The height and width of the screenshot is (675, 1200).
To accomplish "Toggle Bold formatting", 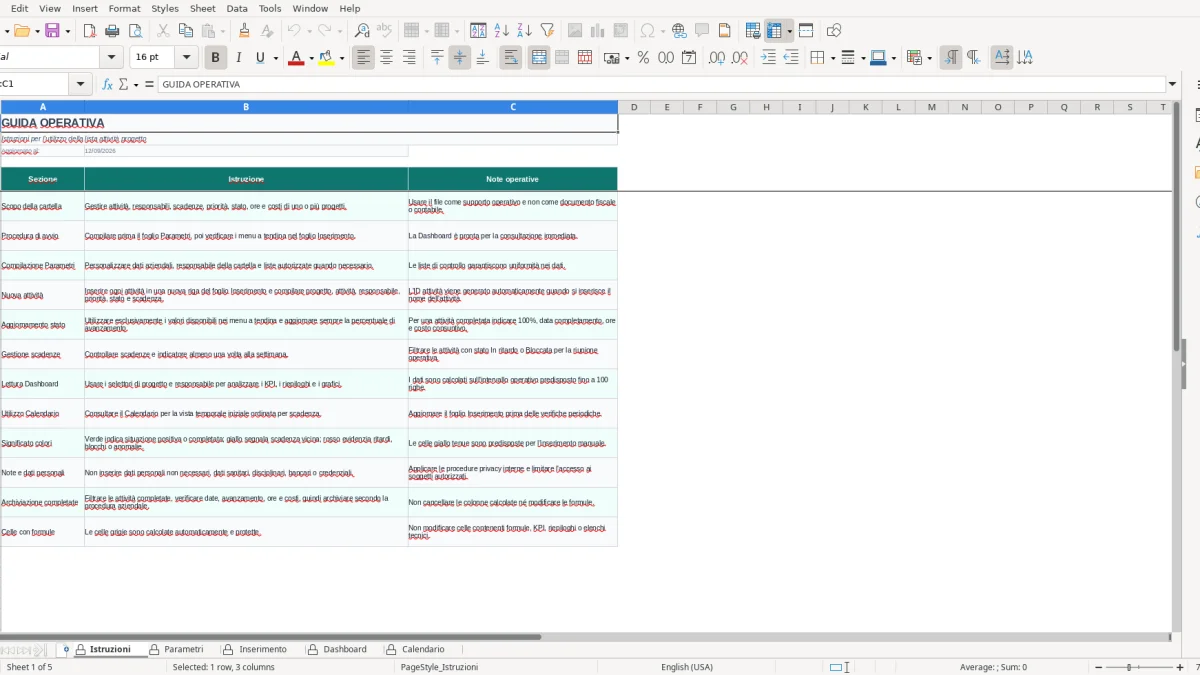I will (x=214, y=58).
